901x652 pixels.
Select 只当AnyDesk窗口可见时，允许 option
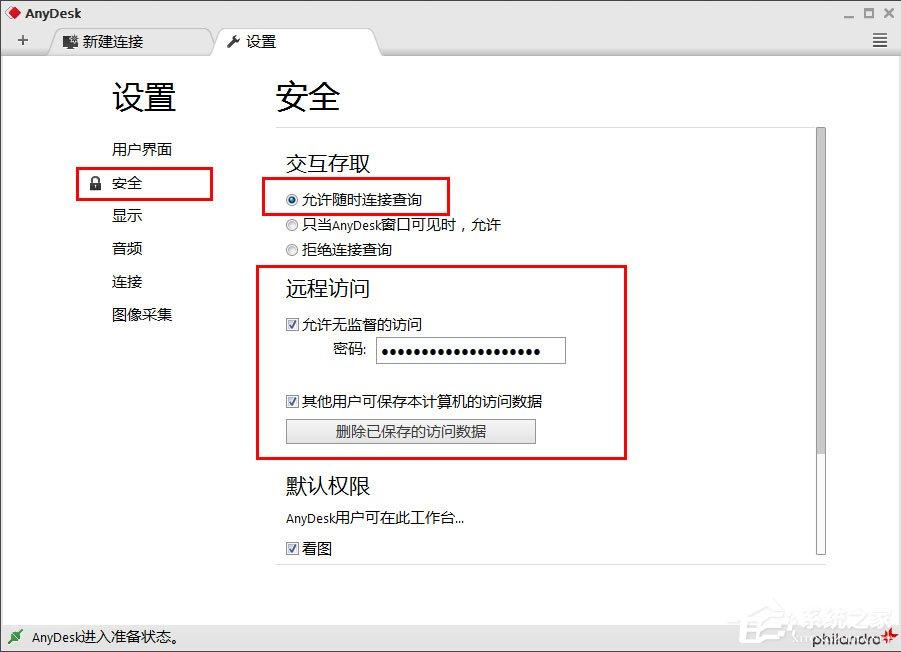[x=292, y=225]
